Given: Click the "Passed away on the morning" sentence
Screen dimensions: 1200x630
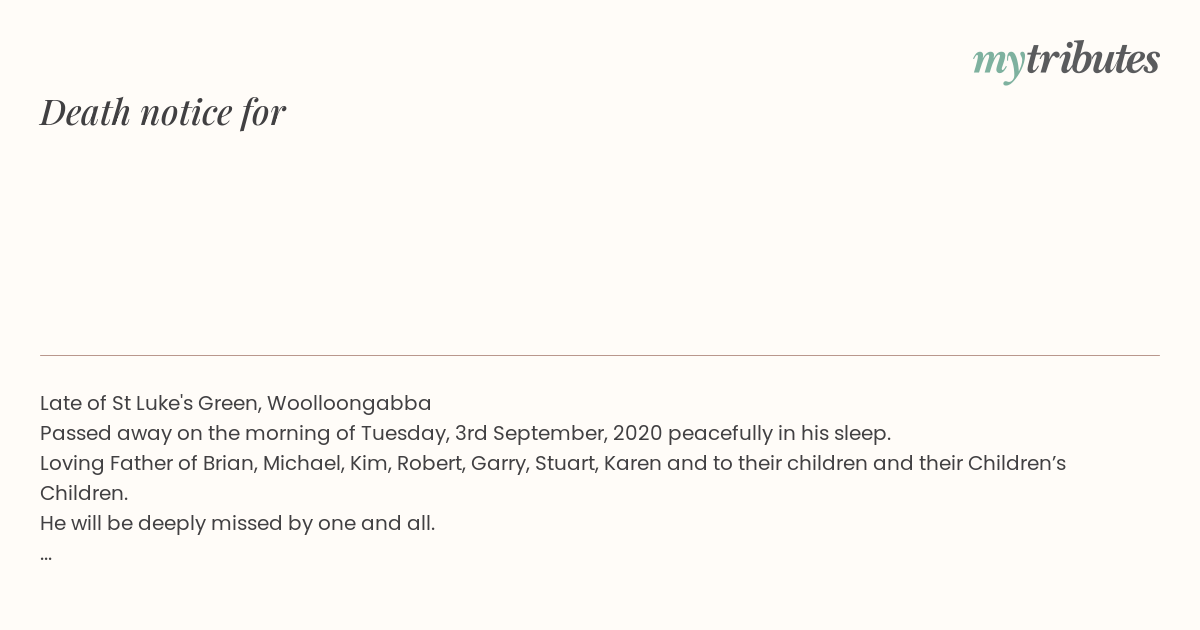Looking at the screenshot, I should tap(465, 434).
